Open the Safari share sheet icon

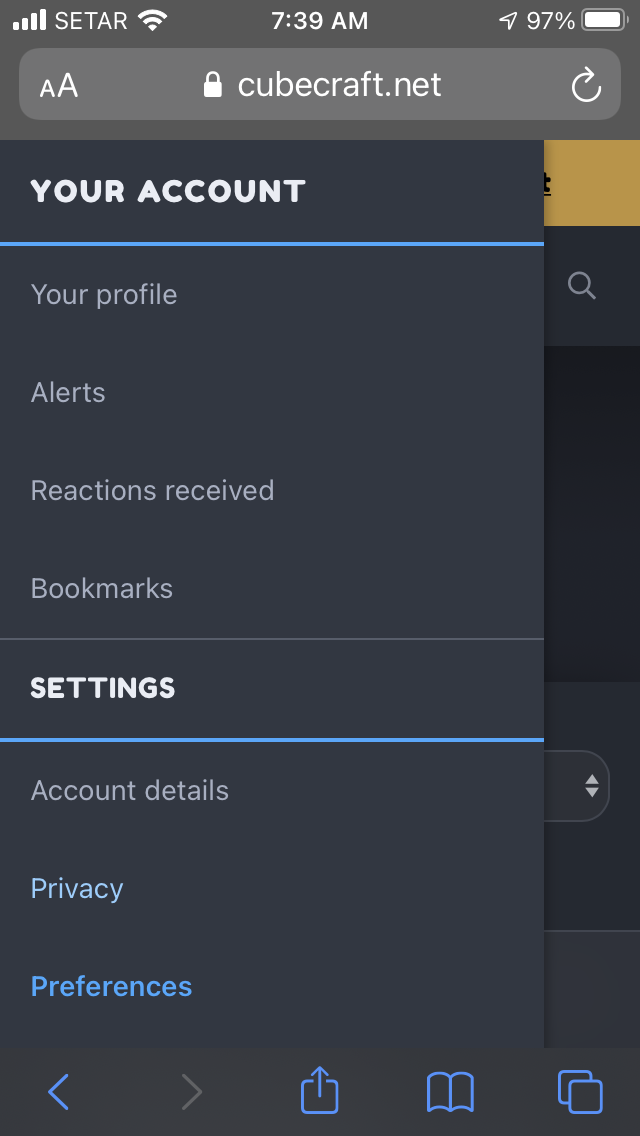point(320,1088)
